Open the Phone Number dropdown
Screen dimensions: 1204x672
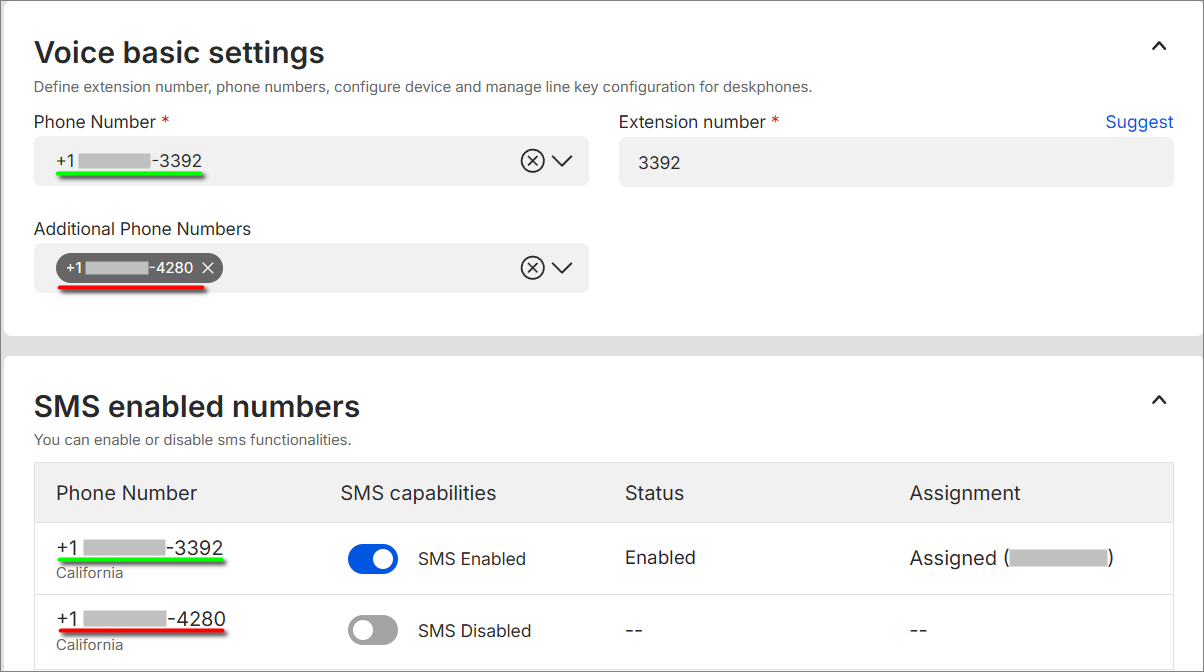click(x=562, y=161)
